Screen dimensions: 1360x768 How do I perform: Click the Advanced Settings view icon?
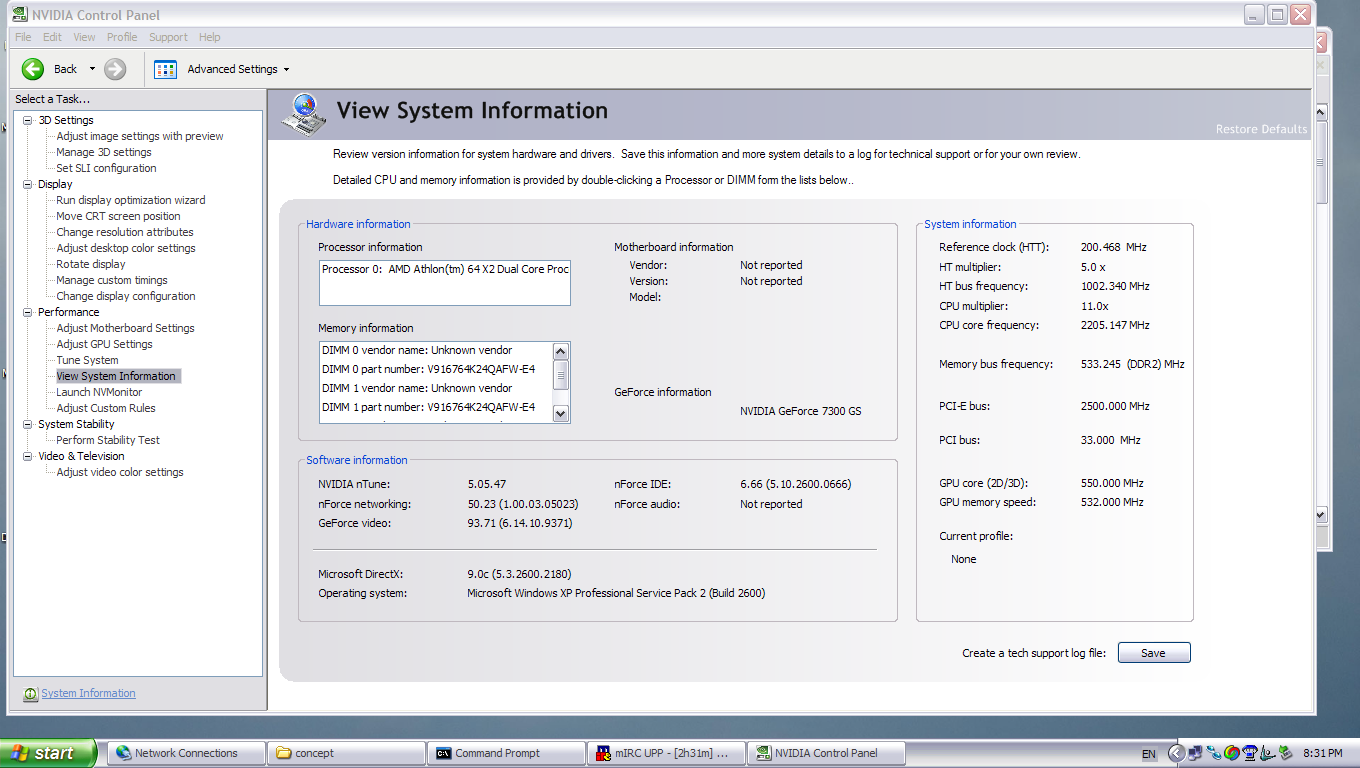coord(165,69)
